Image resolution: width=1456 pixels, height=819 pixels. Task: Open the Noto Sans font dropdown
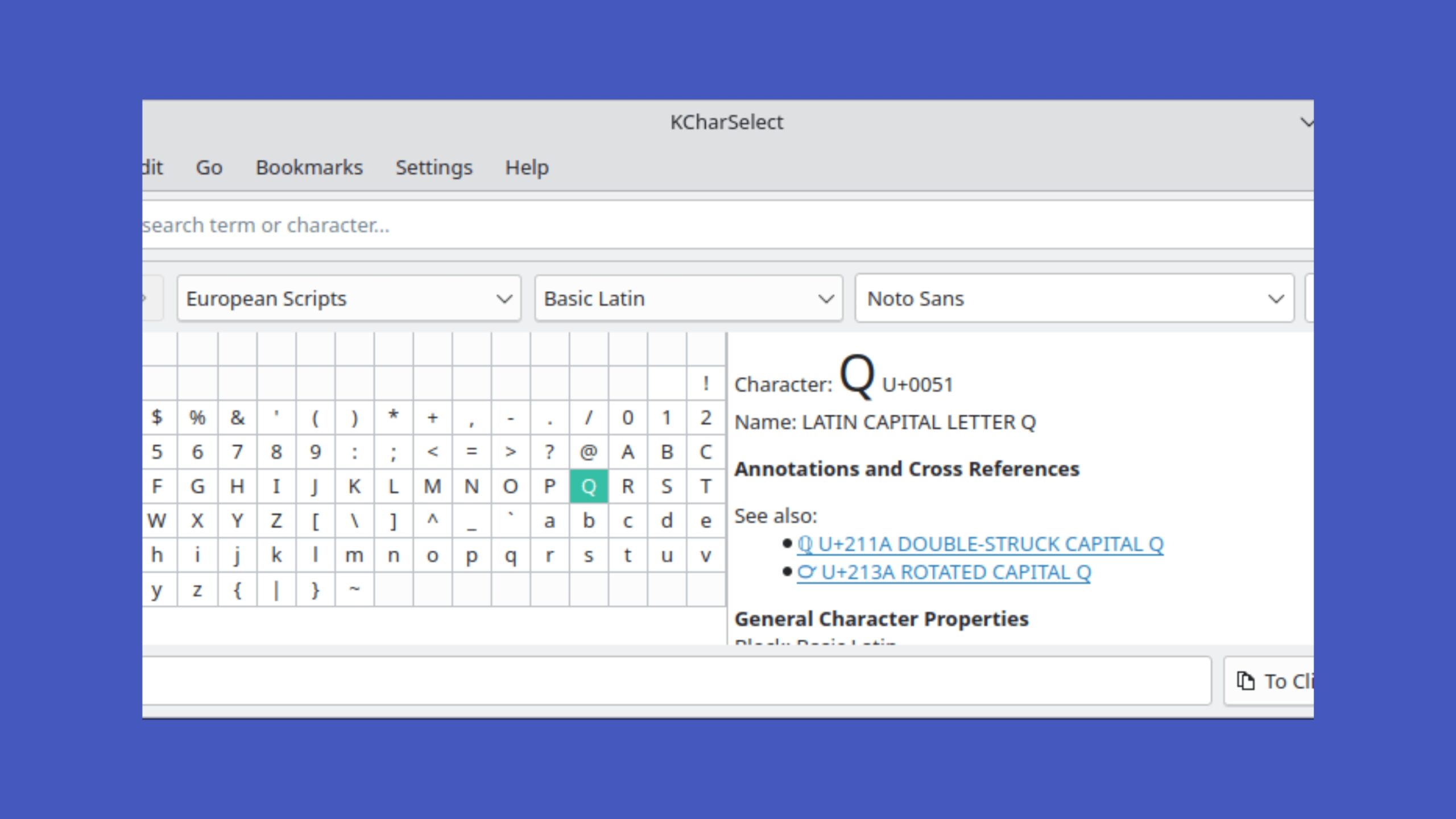pyautogui.click(x=1074, y=299)
